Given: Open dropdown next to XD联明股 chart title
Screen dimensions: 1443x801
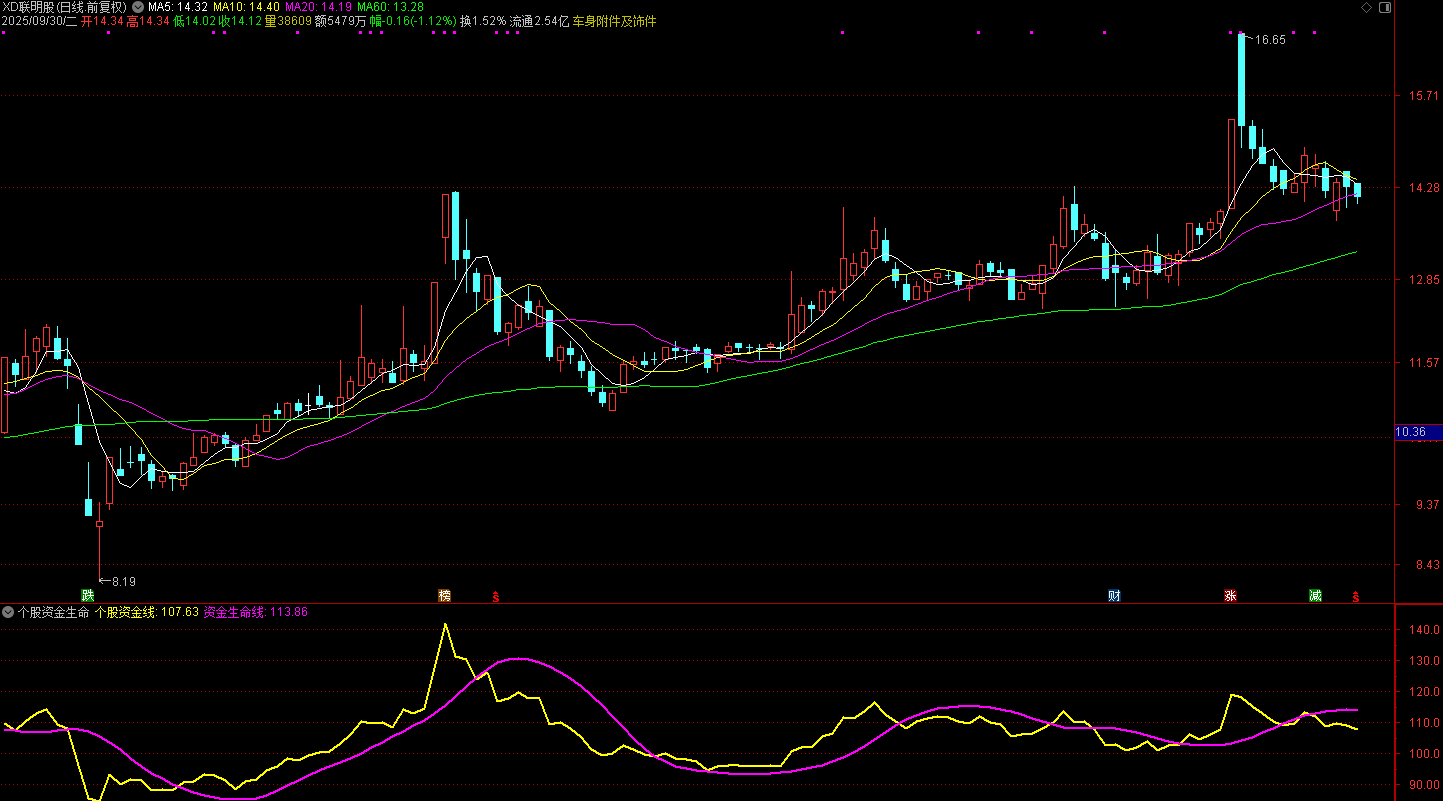Looking at the screenshot, I should pyautogui.click(x=137, y=7).
